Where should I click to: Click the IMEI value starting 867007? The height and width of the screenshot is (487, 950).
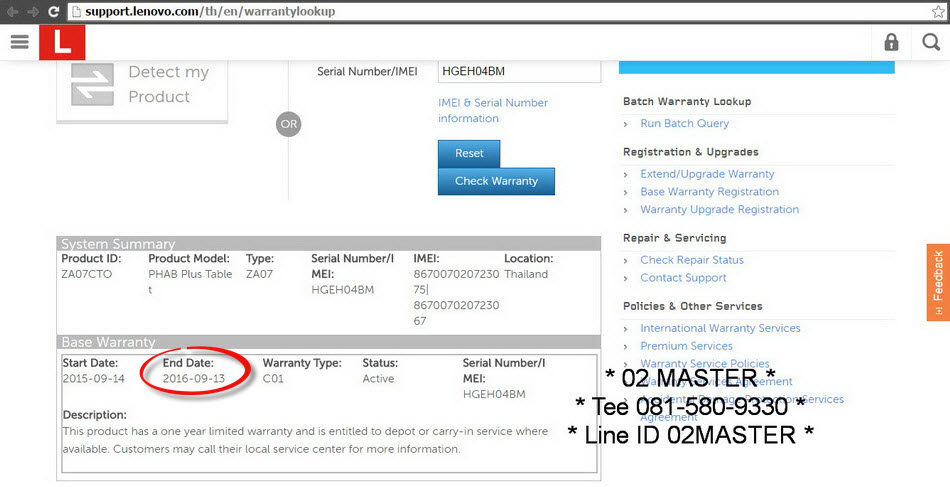pyautogui.click(x=456, y=297)
